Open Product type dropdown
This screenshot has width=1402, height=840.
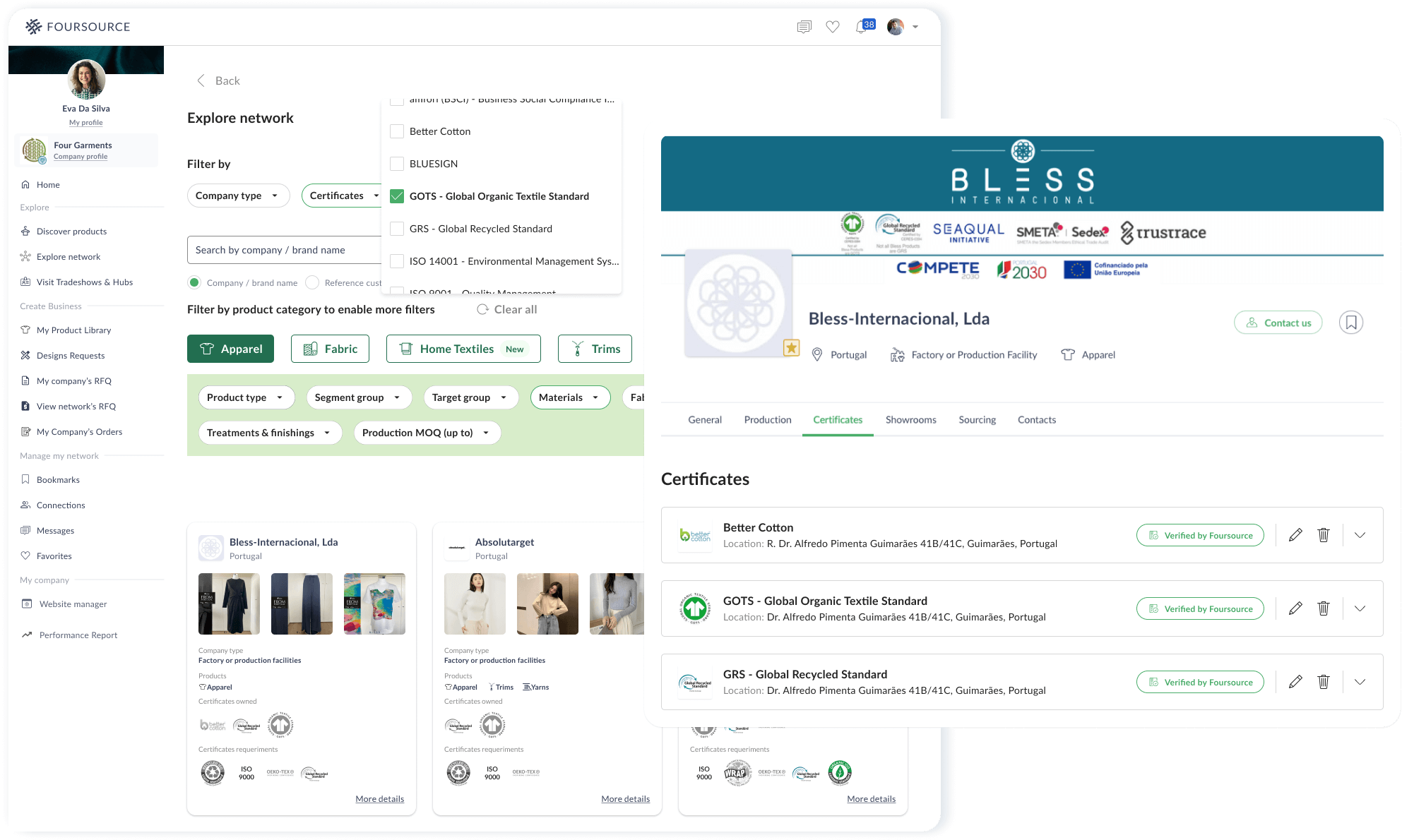[246, 397]
